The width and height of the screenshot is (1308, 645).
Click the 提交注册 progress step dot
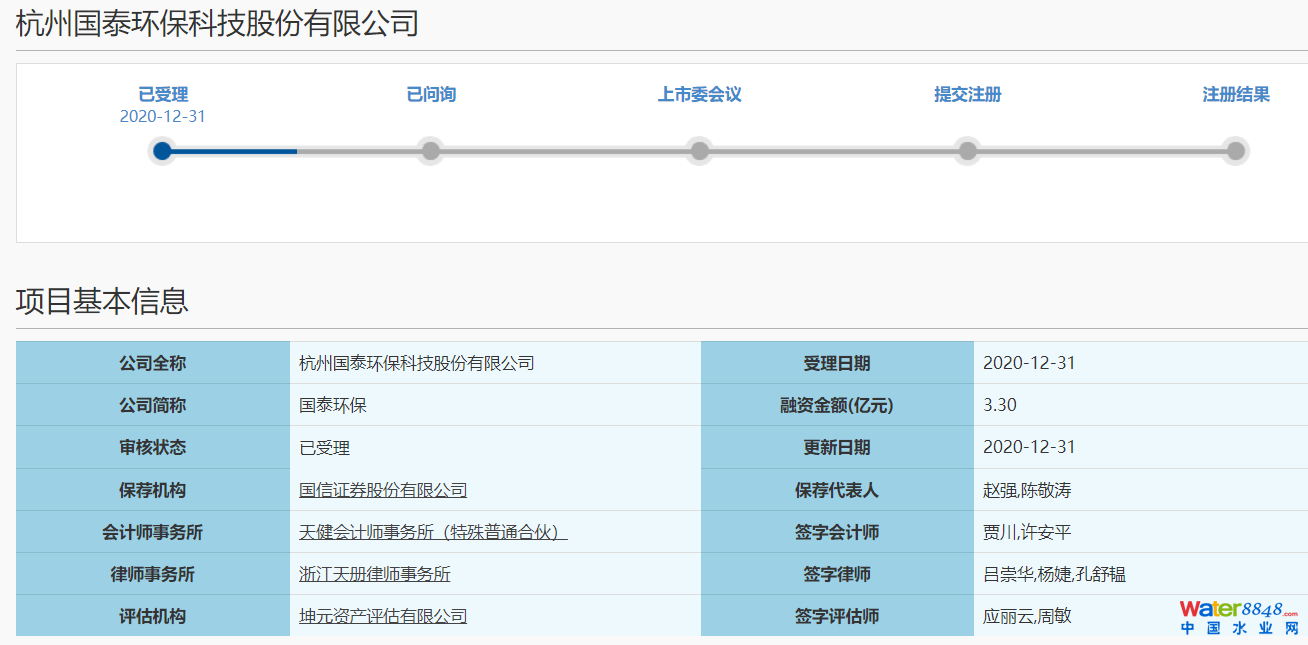pos(967,151)
